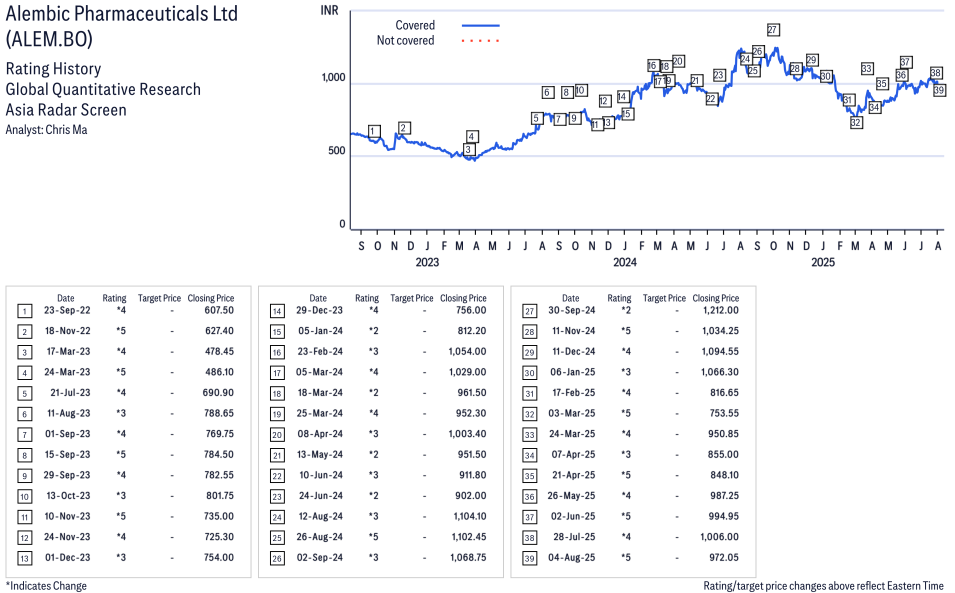Screen dimensions: 955x593
Task: Click chart marker 34 on the price chart
Action: coord(875,107)
